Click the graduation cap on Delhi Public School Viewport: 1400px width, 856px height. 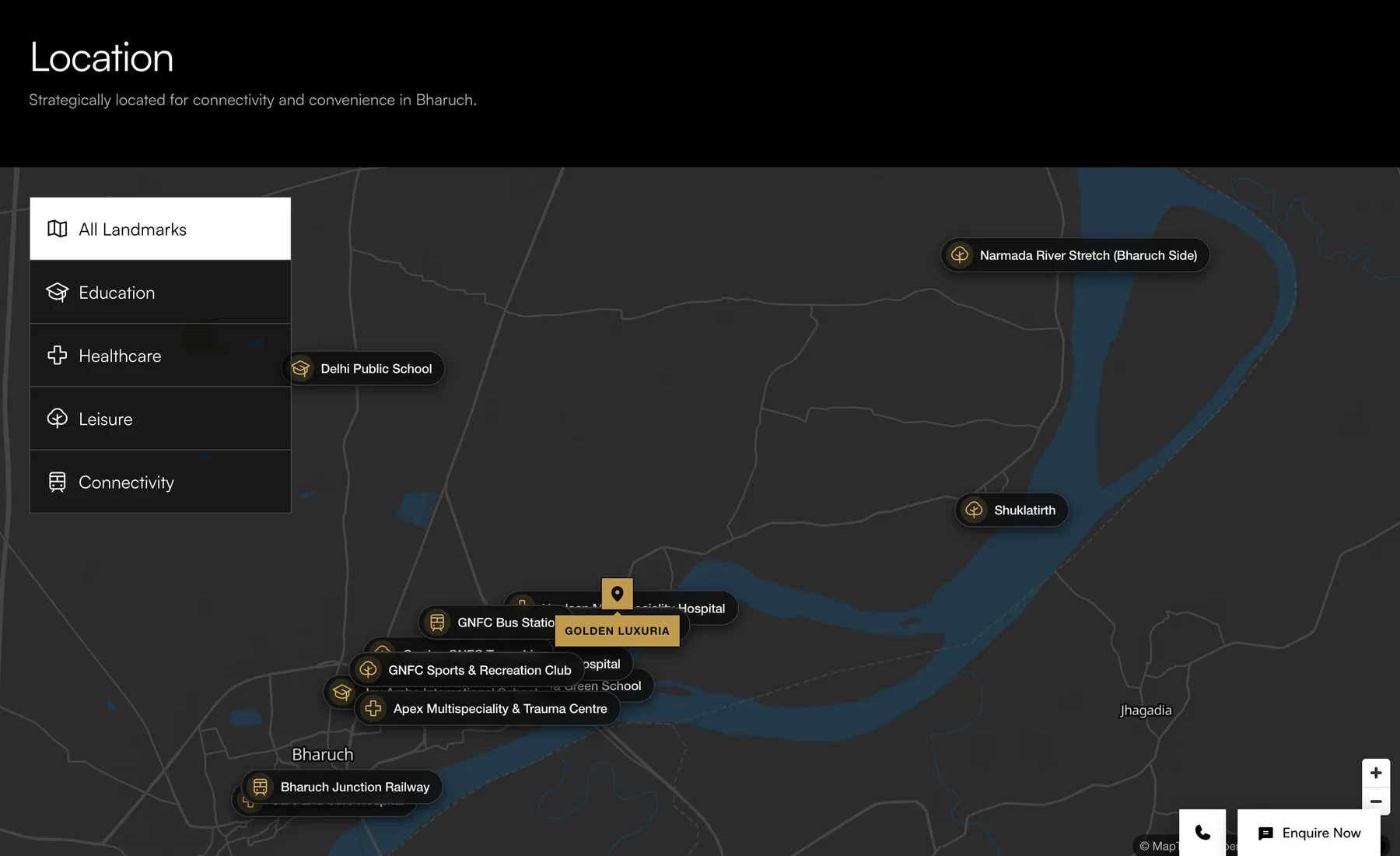tap(300, 369)
